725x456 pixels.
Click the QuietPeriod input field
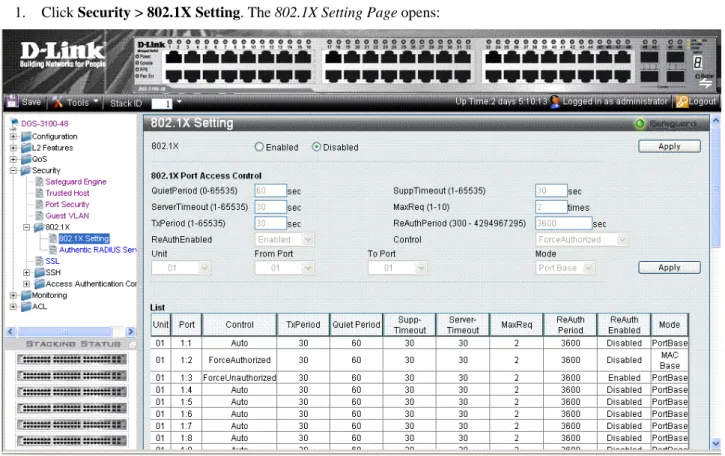click(x=270, y=191)
